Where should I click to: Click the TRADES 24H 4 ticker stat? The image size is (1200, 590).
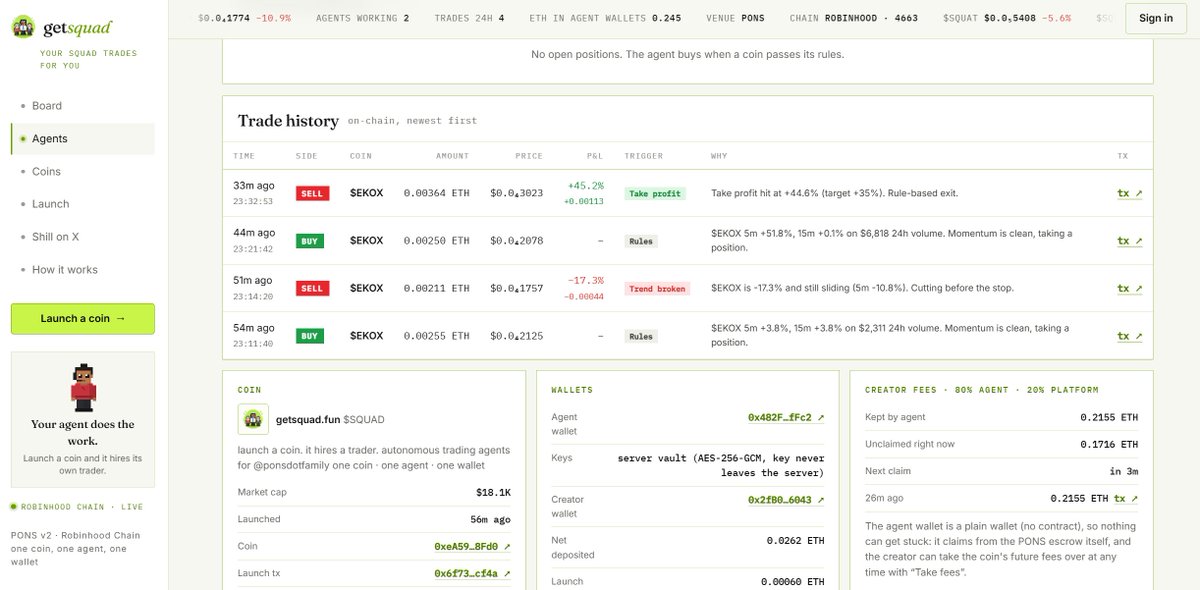pos(469,18)
